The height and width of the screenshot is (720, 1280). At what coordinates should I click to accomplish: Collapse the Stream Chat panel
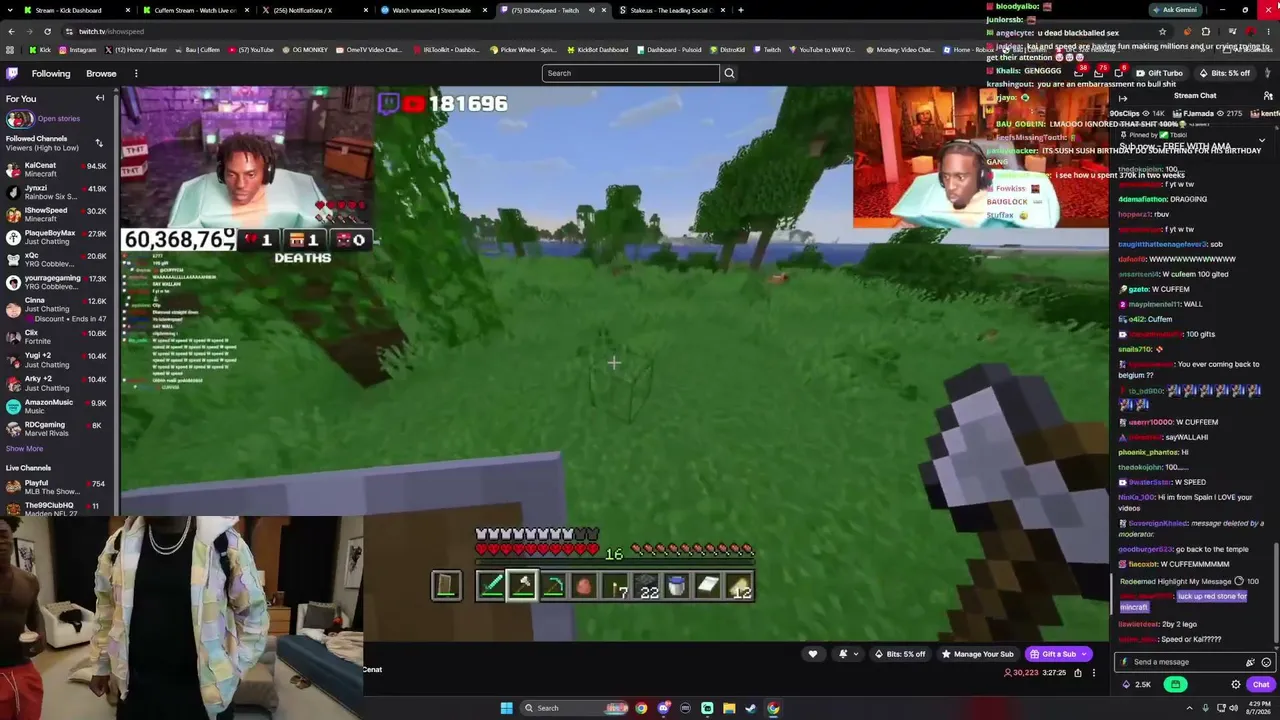(x=1123, y=97)
